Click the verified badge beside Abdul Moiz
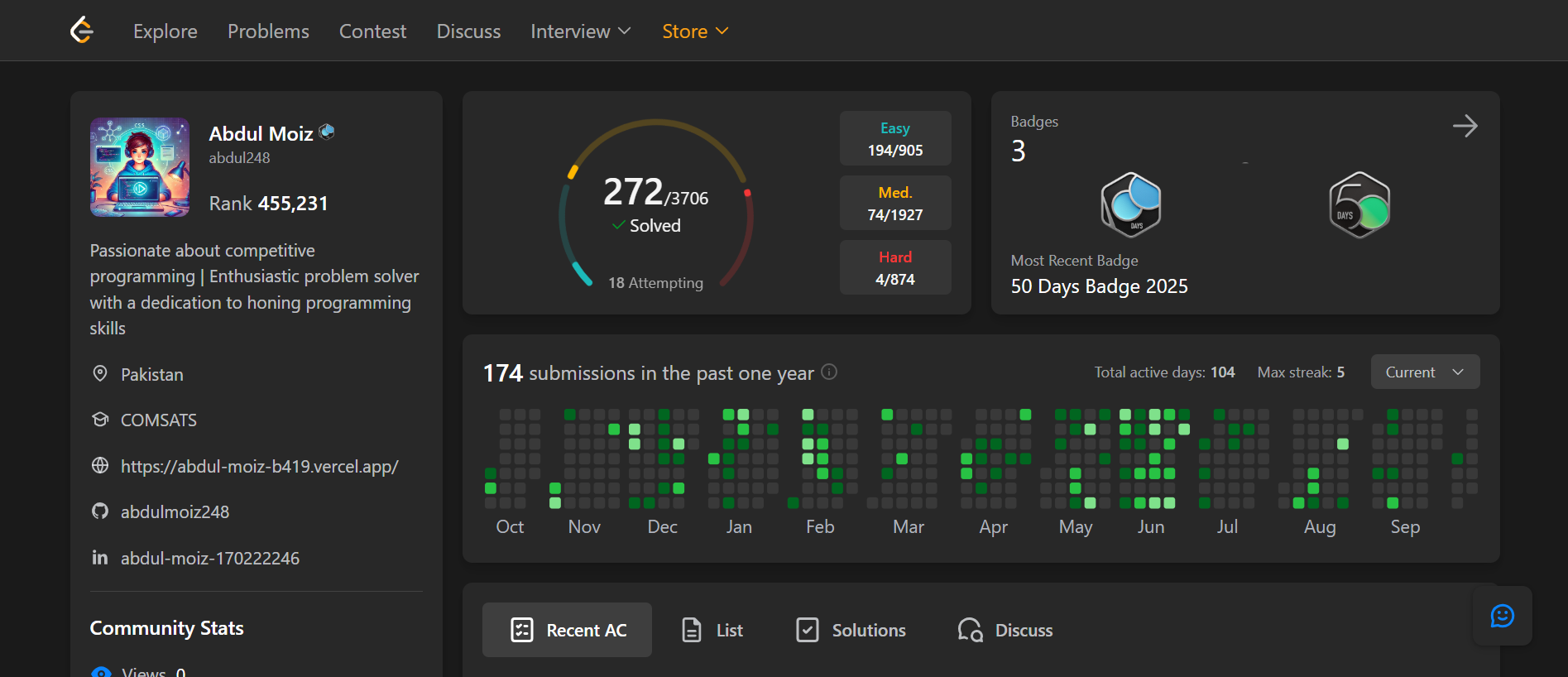Image resolution: width=1568 pixels, height=677 pixels. pyautogui.click(x=327, y=132)
